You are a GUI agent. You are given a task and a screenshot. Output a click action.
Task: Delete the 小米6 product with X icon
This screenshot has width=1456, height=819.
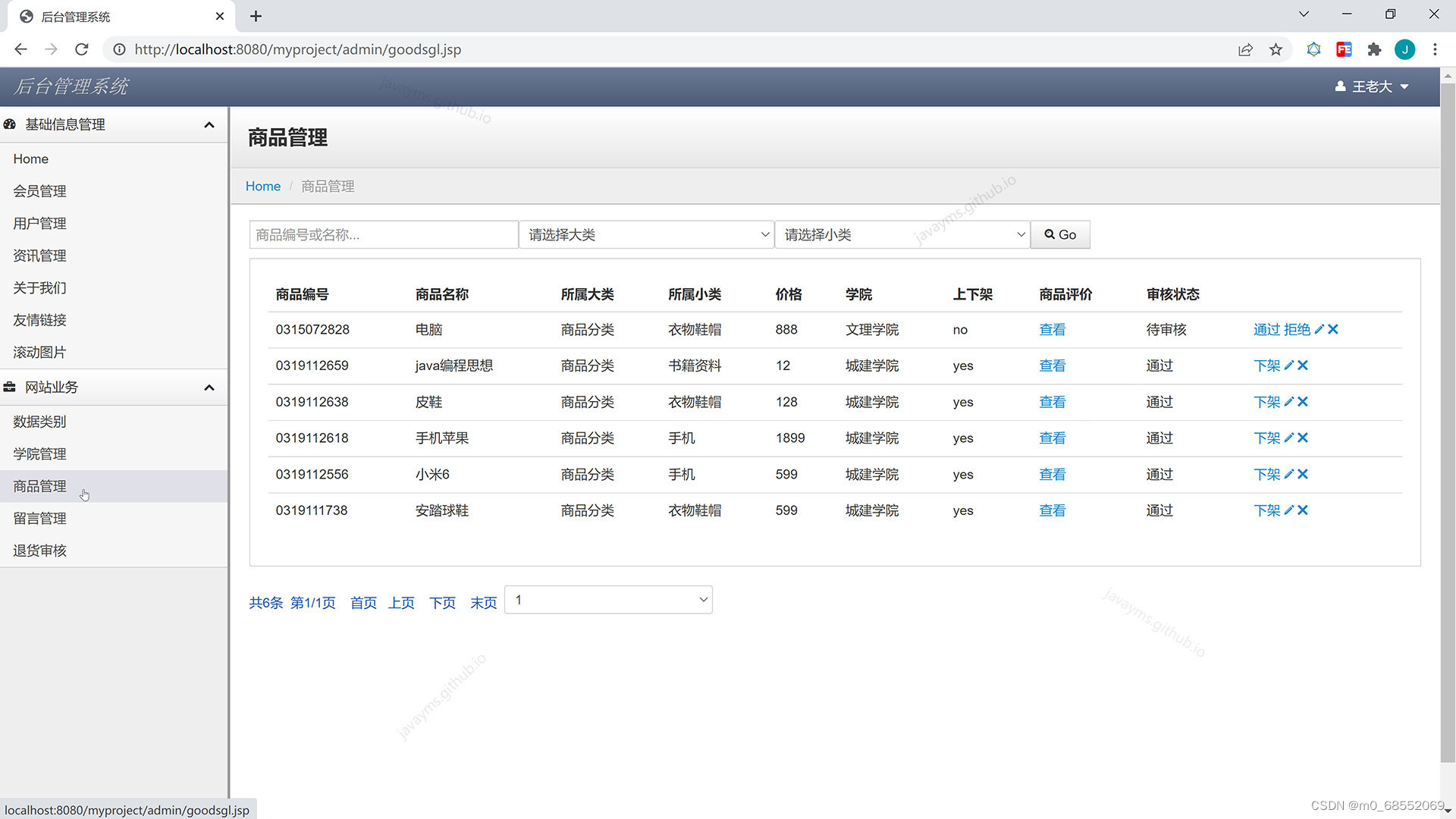point(1302,475)
